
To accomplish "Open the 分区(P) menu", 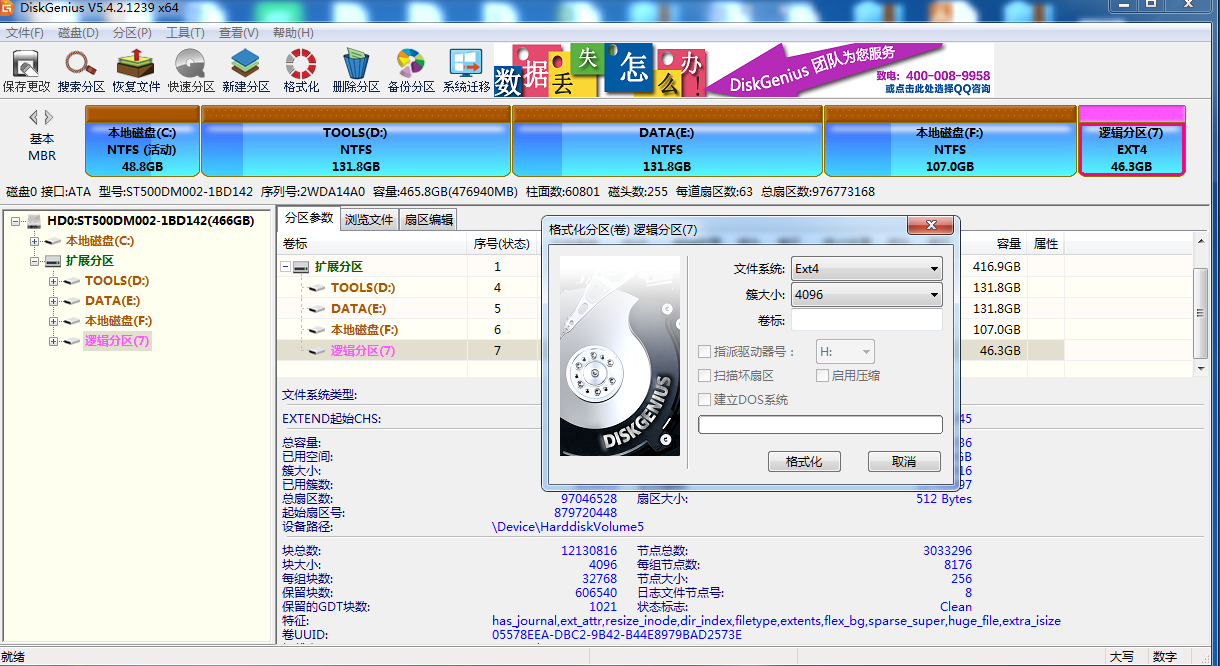I will point(132,33).
